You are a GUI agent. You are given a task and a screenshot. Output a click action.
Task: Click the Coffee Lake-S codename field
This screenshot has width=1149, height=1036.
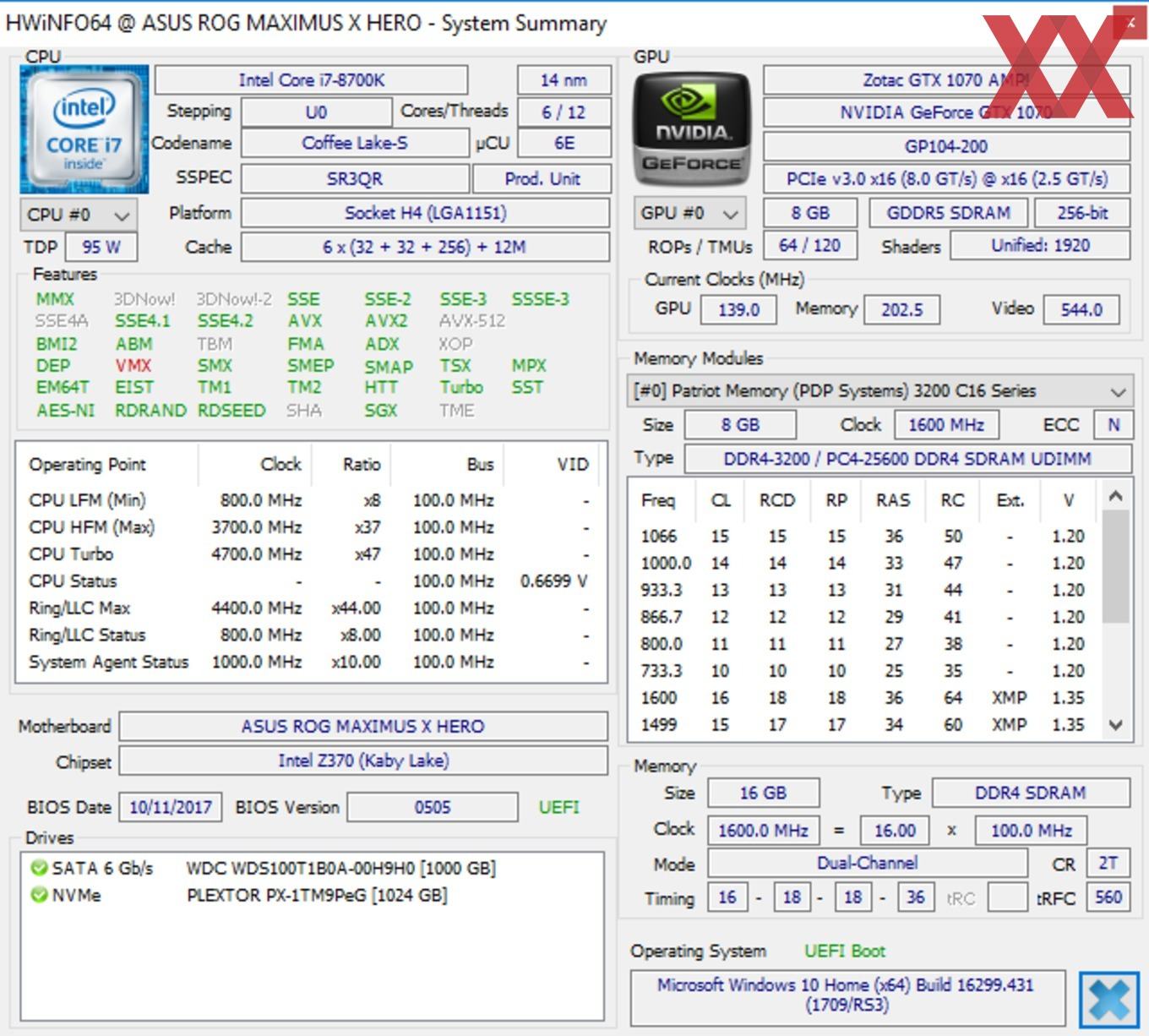(355, 143)
